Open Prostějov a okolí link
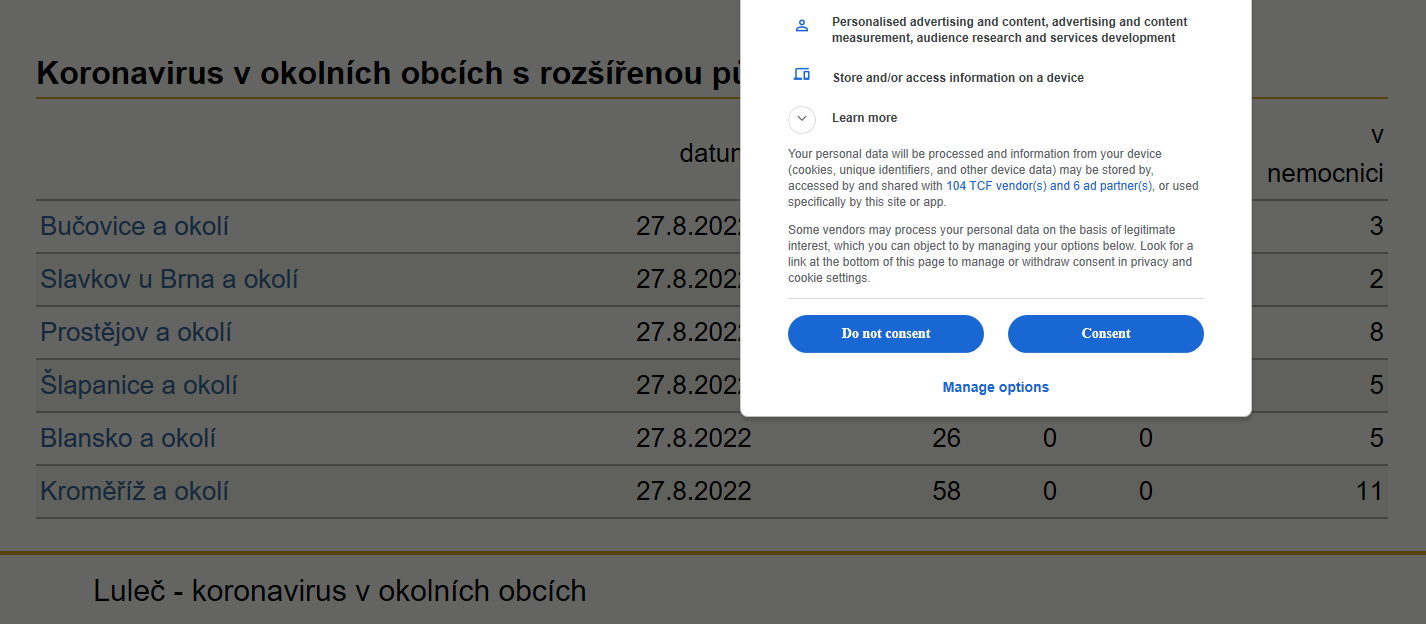This screenshot has width=1426, height=624. tap(136, 332)
